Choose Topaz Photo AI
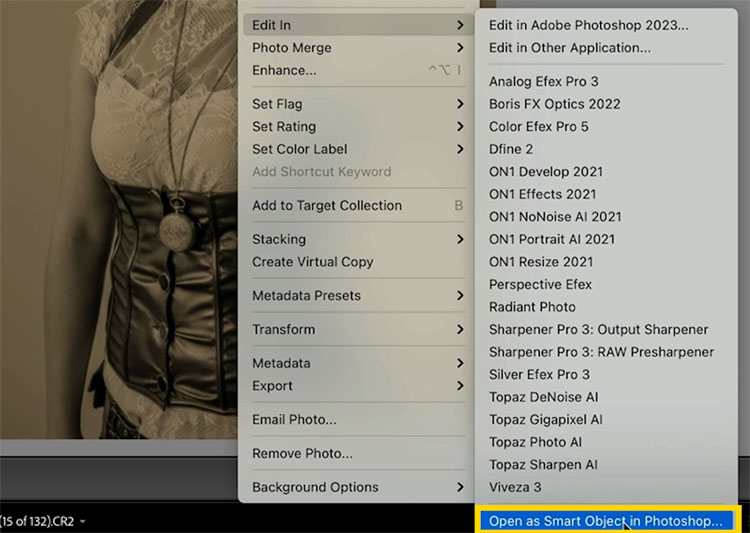 606,442
